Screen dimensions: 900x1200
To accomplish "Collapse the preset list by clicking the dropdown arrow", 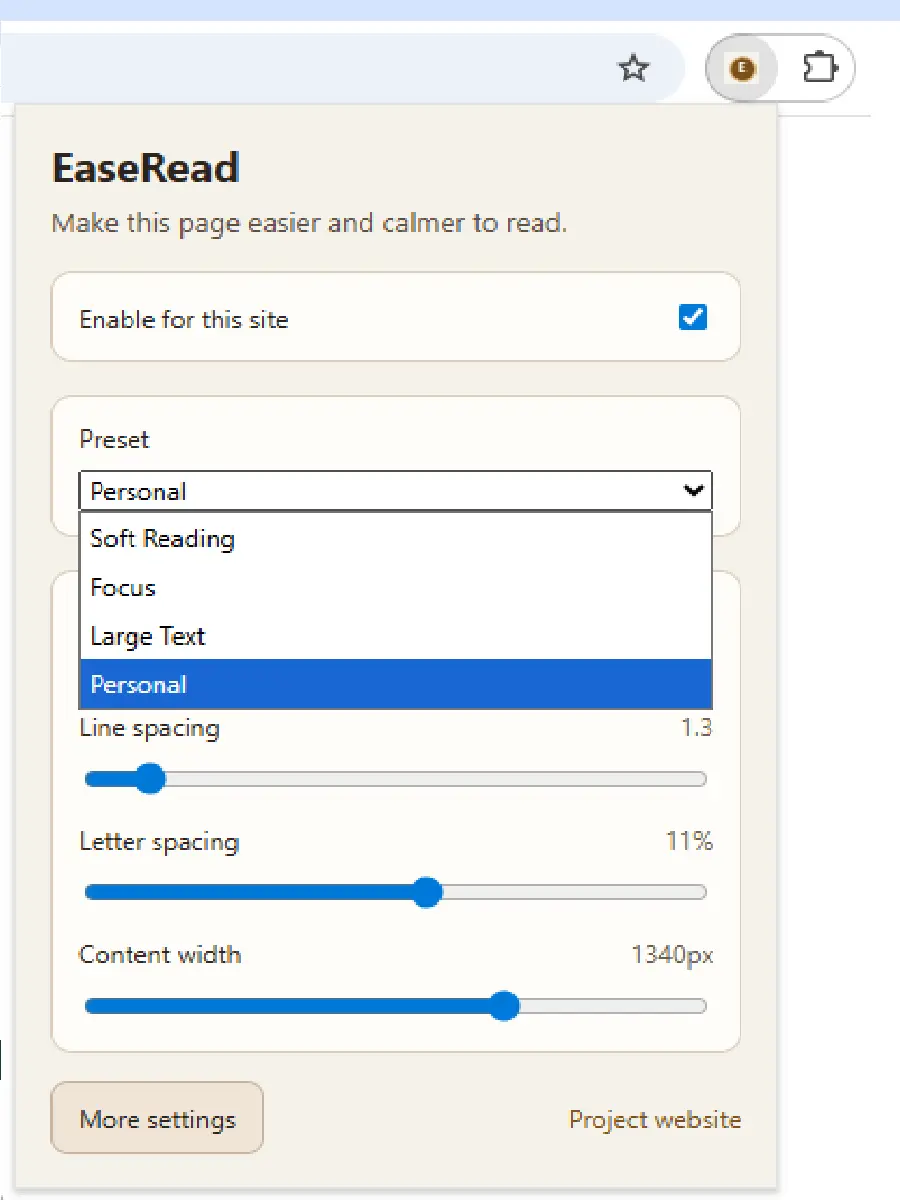I will (x=694, y=491).
